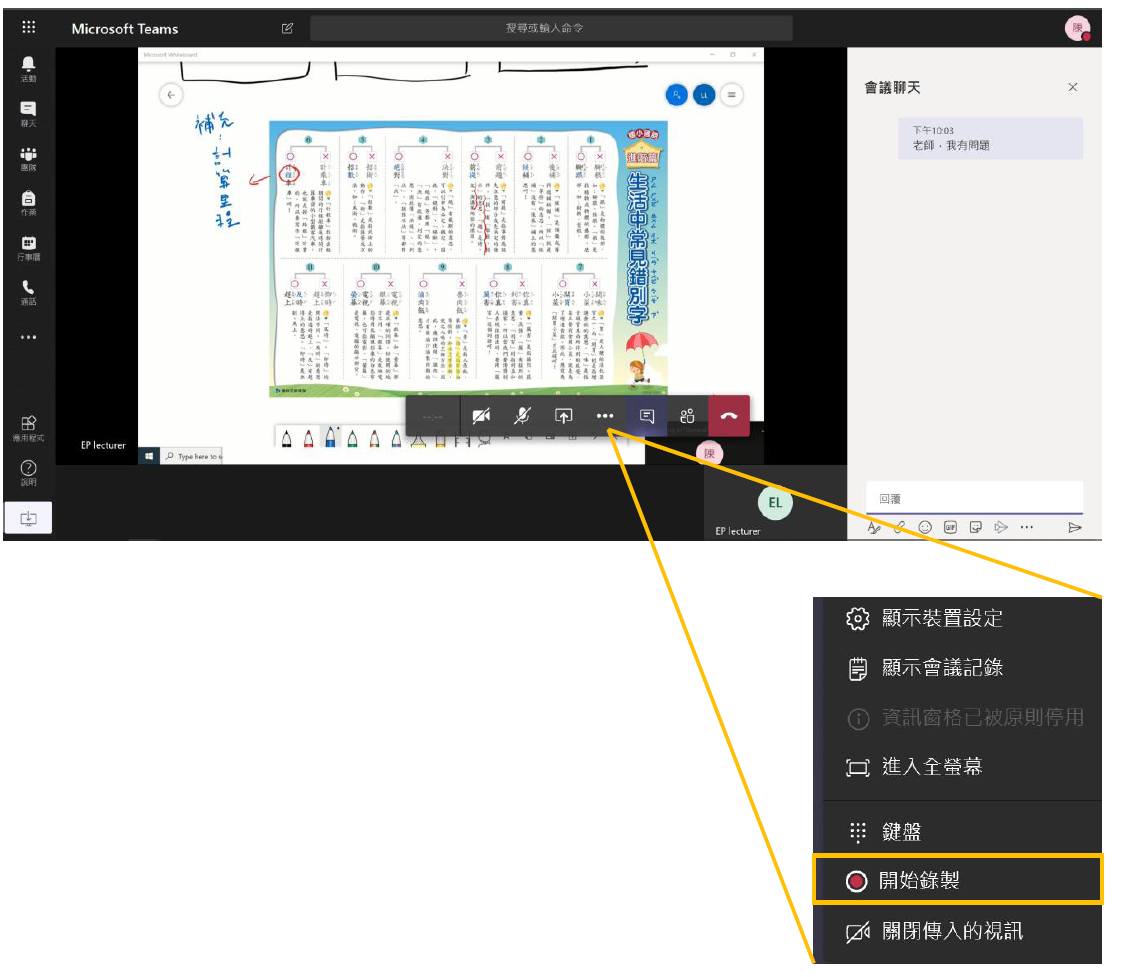Open the Teams section in the sidebar
The image size is (1124, 977).
29,158
